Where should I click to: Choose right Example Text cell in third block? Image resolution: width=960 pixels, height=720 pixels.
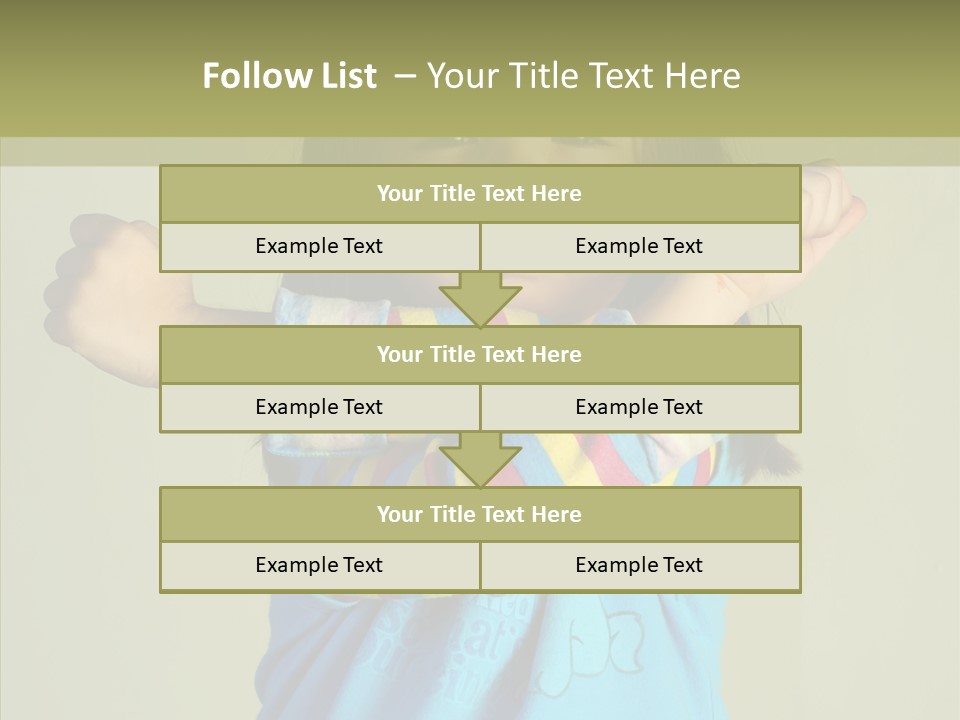coord(639,566)
